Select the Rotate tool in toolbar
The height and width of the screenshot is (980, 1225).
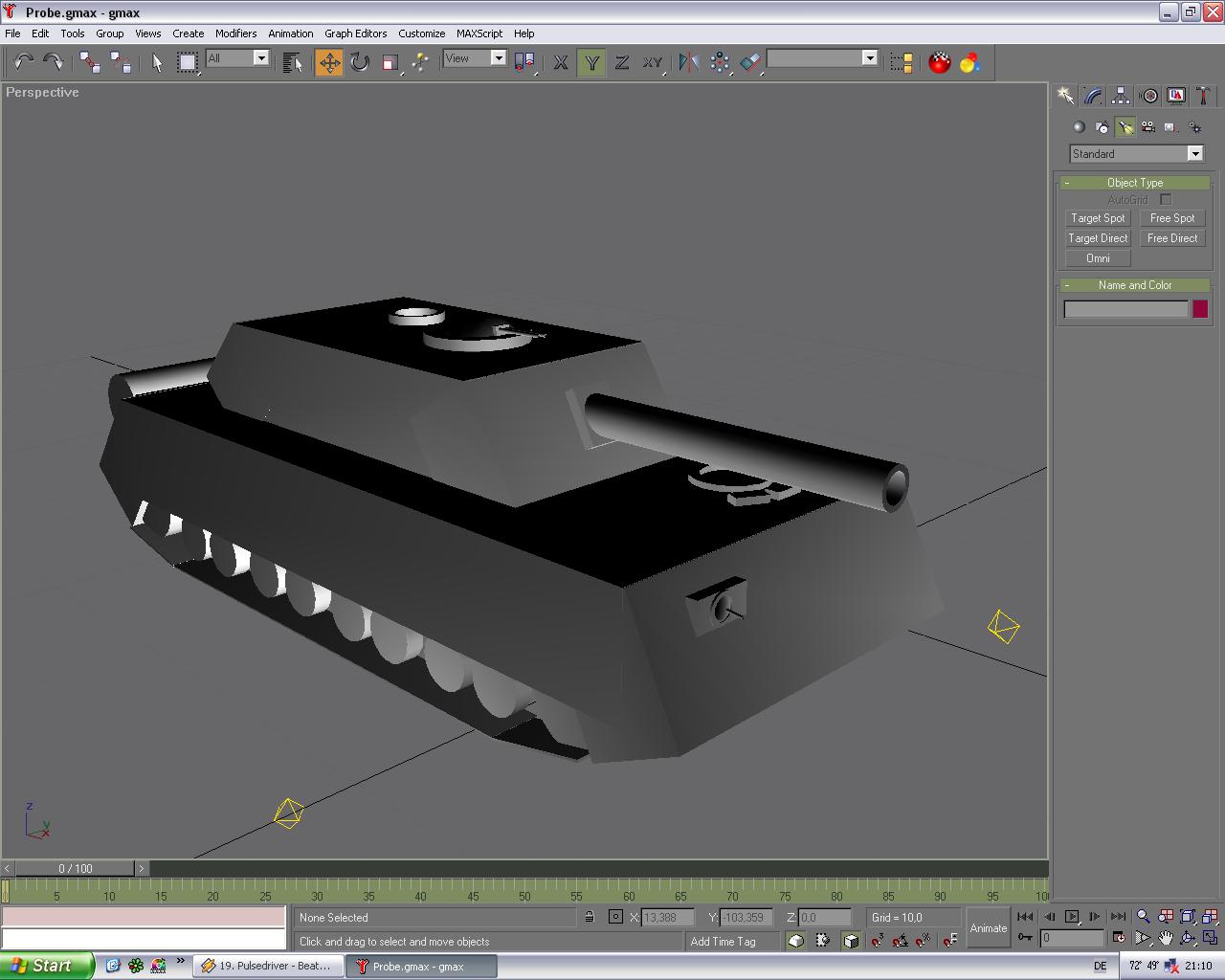pyautogui.click(x=360, y=63)
